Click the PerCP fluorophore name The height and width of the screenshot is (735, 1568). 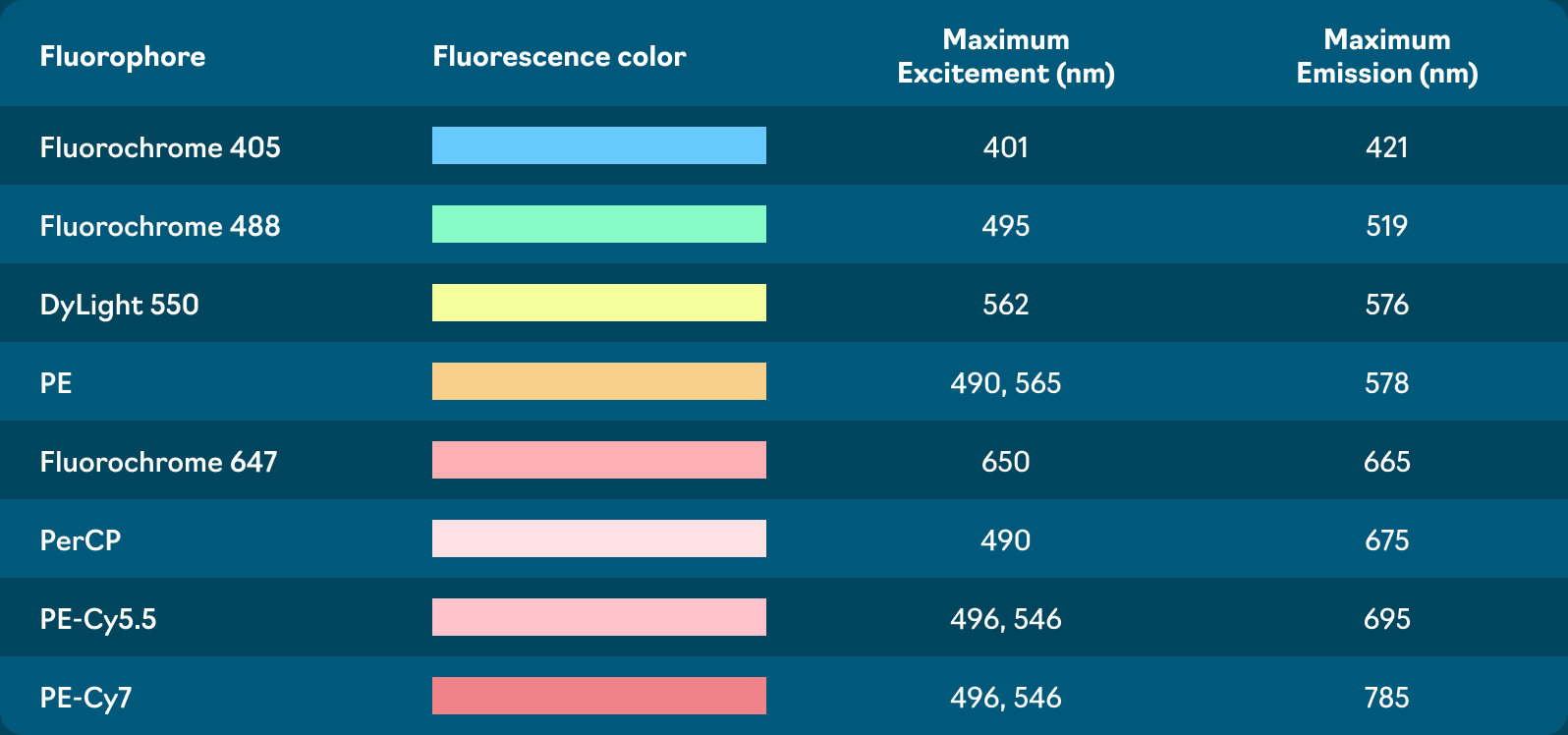(81, 540)
